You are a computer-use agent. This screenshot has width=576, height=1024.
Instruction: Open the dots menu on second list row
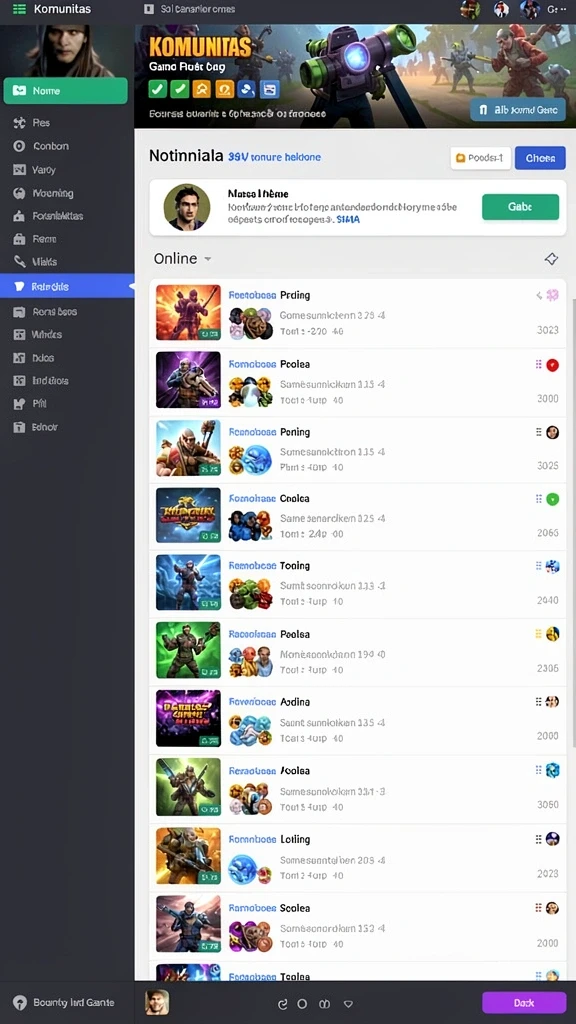point(539,364)
